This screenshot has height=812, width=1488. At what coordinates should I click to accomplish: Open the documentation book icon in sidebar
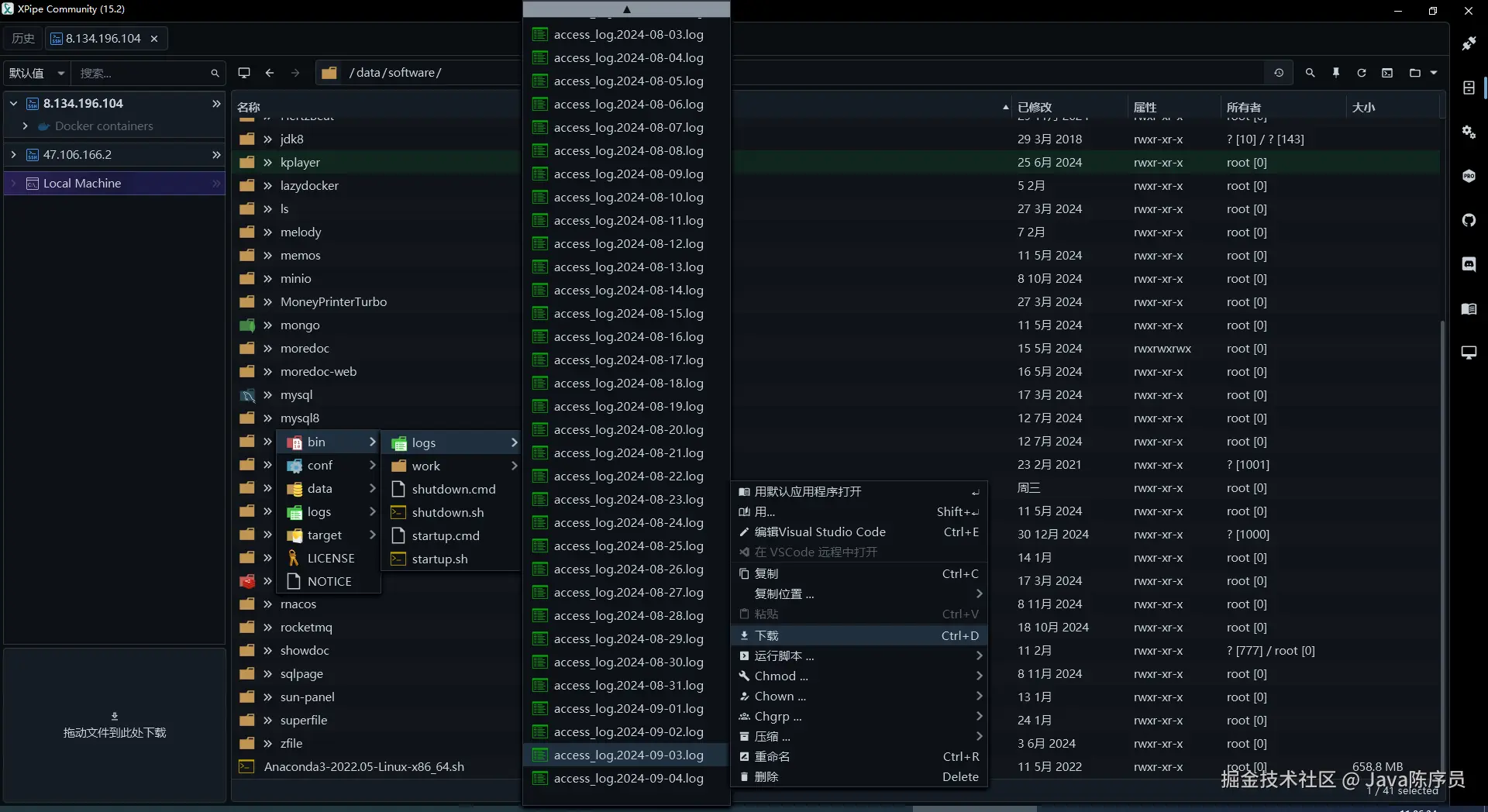[x=1469, y=309]
